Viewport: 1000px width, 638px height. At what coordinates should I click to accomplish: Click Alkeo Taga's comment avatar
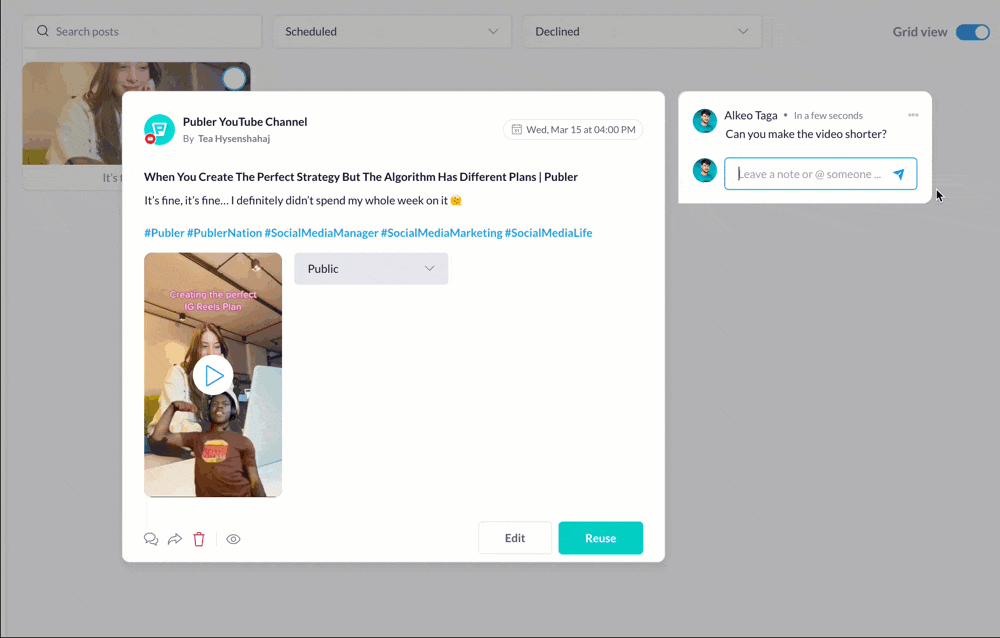(x=705, y=121)
